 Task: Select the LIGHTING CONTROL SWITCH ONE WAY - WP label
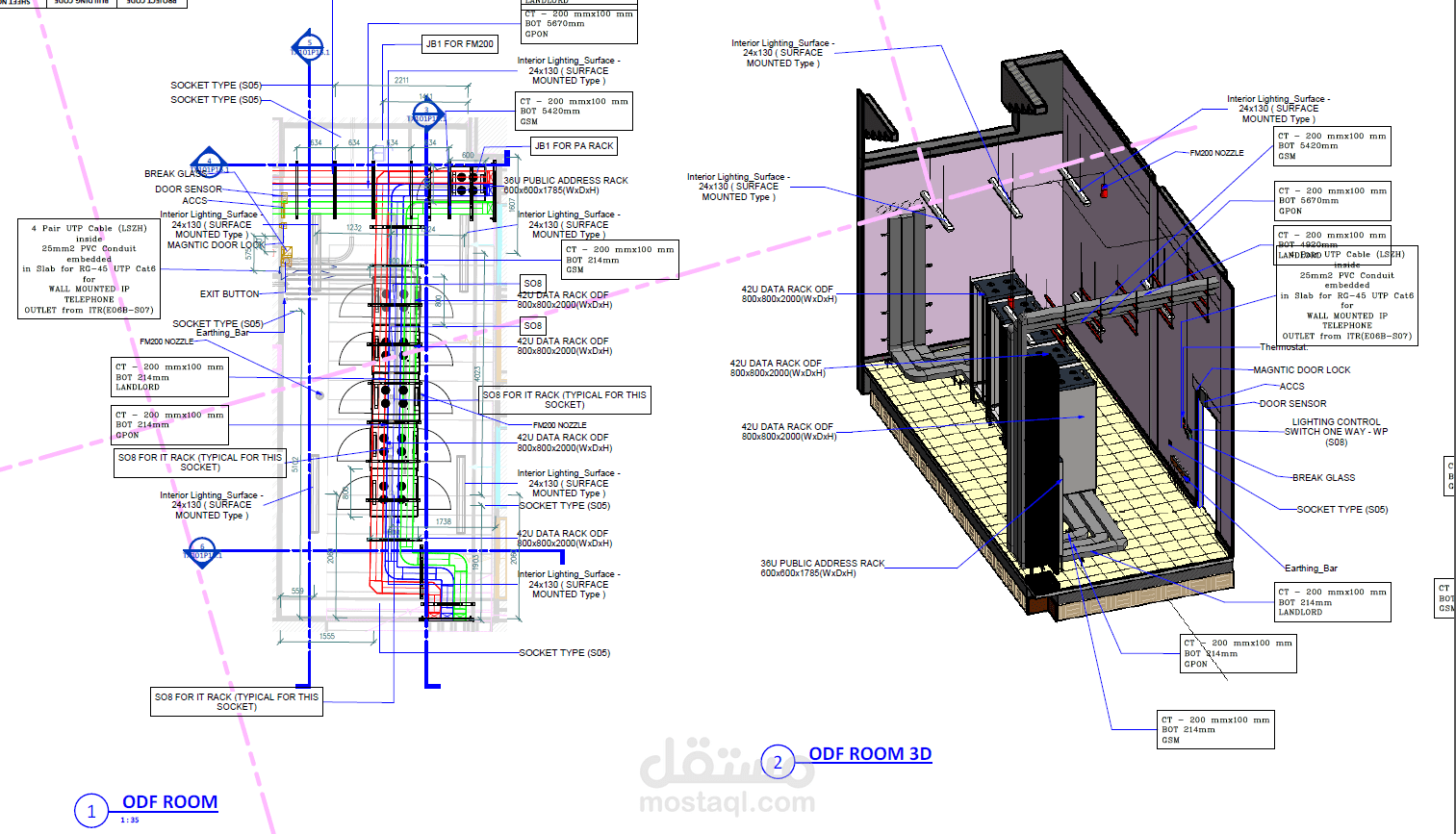(x=1336, y=432)
